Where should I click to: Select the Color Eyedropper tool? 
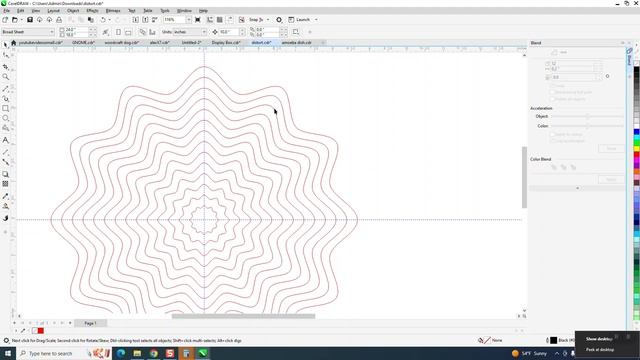pyautogui.click(x=5, y=196)
